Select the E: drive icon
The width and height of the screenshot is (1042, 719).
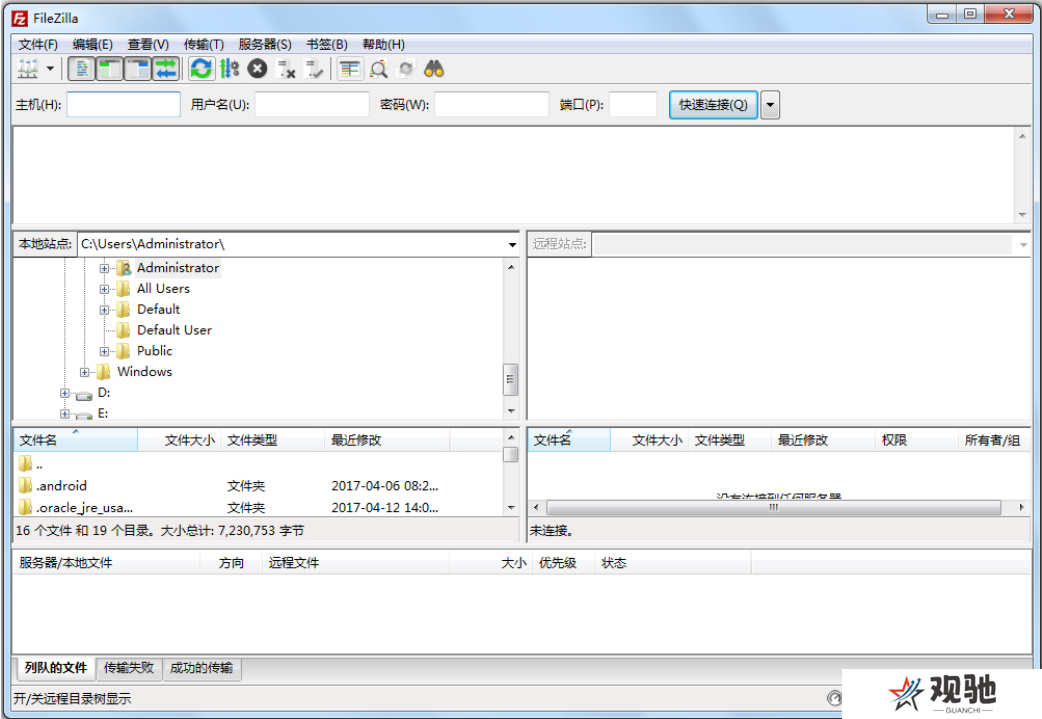pos(84,415)
